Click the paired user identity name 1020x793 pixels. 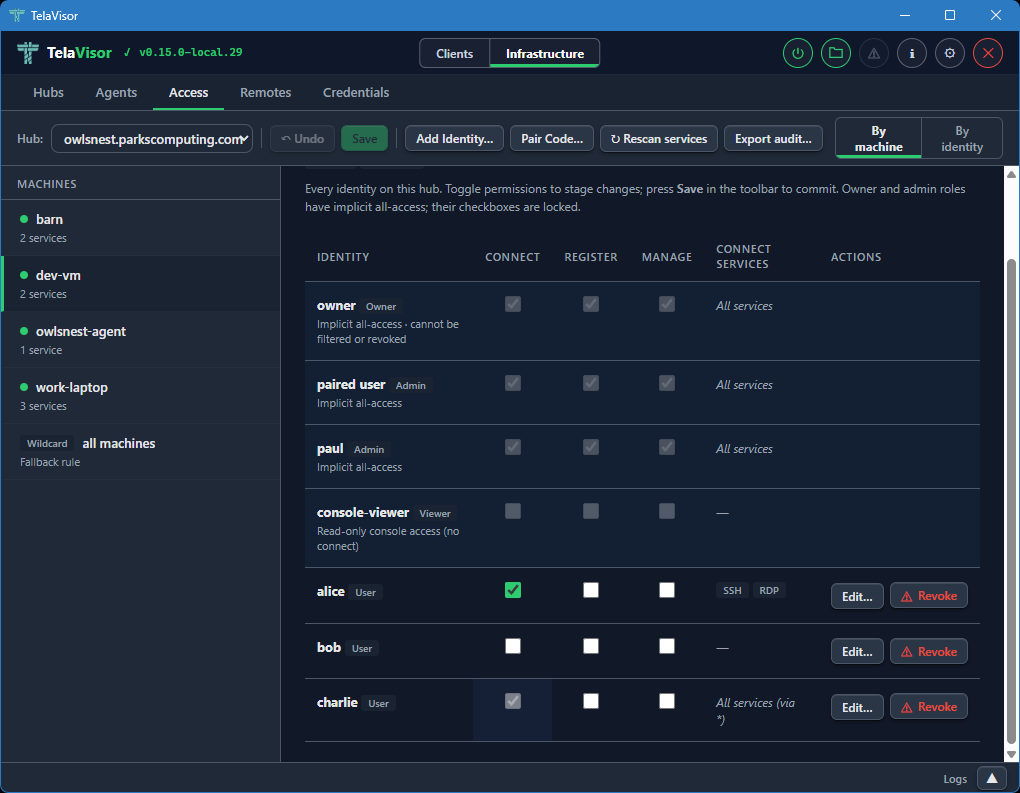(351, 384)
